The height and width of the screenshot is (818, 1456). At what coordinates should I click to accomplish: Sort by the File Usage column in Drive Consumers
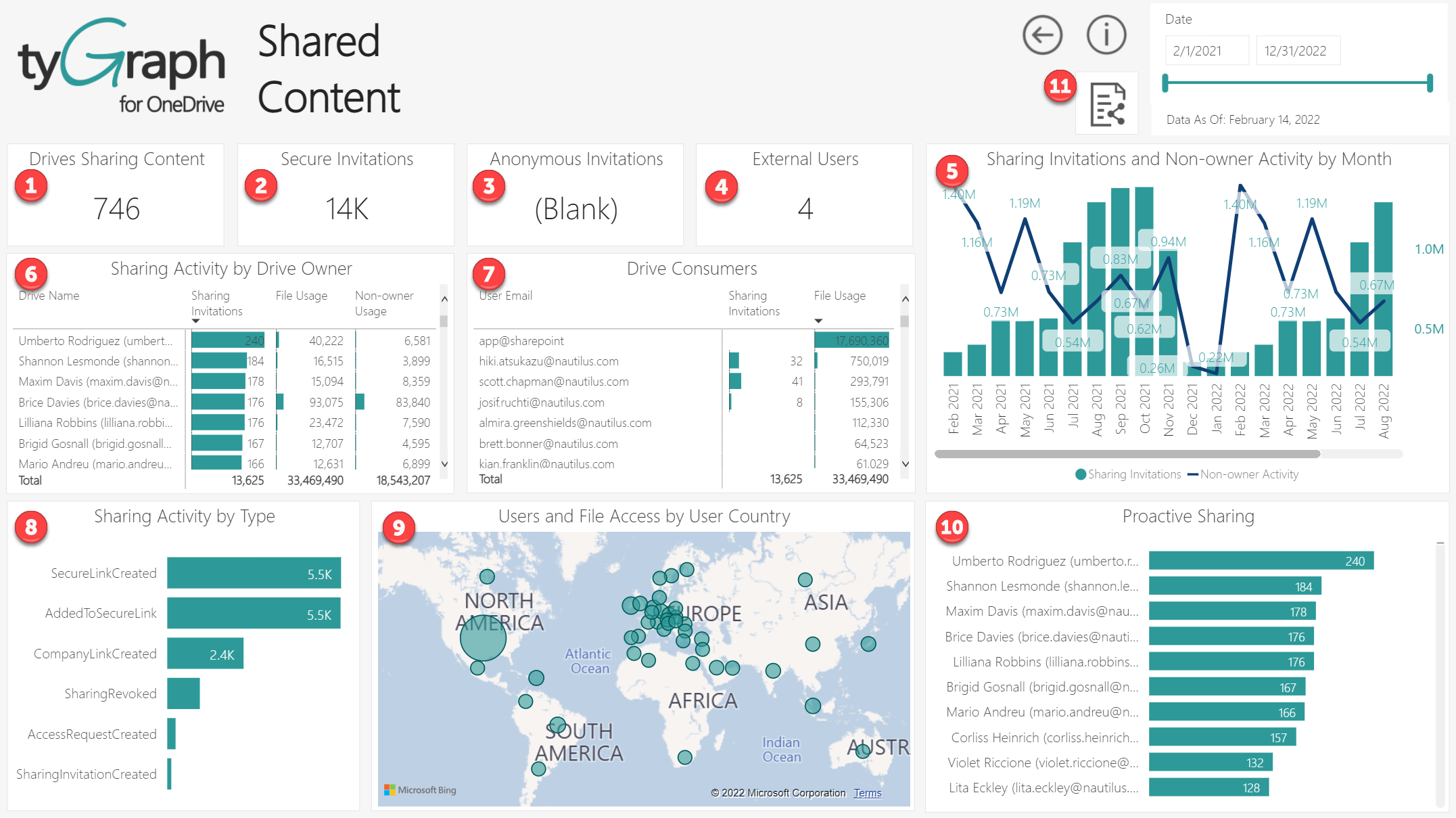[839, 296]
